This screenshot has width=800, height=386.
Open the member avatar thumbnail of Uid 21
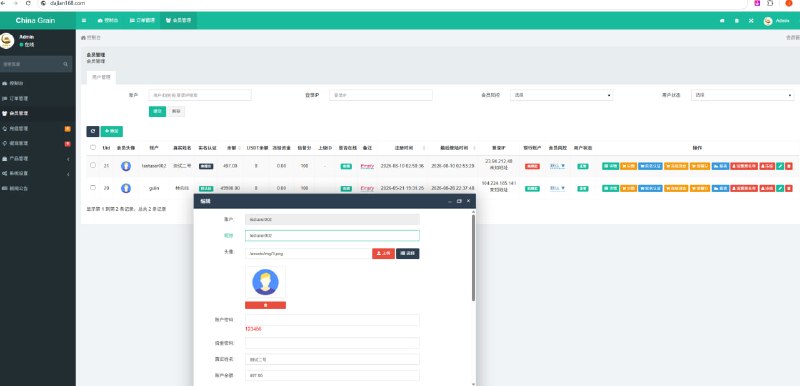point(126,166)
